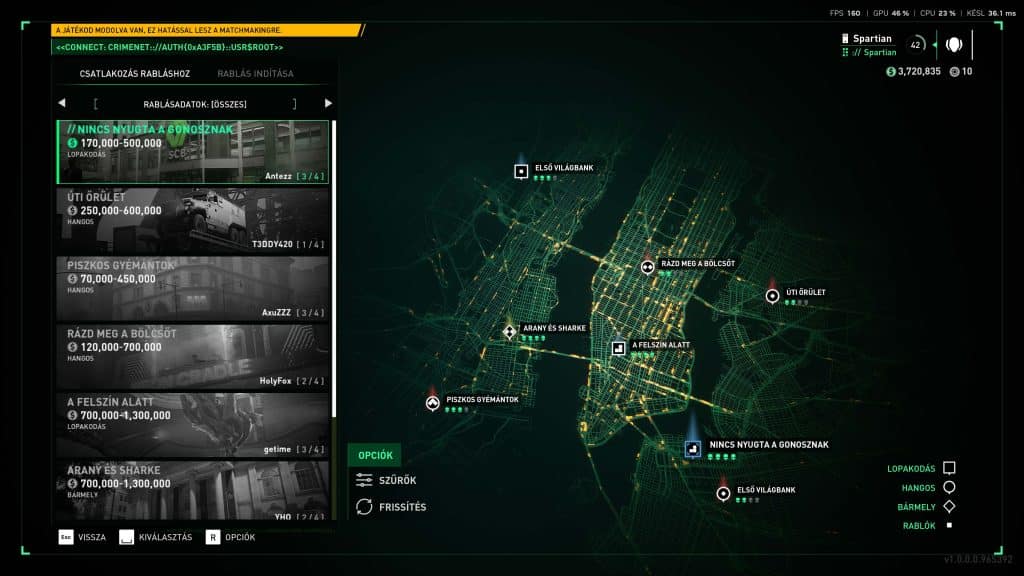This screenshot has height=576, width=1024.
Task: Click the CPU 23 % readout
Action: 938,13
